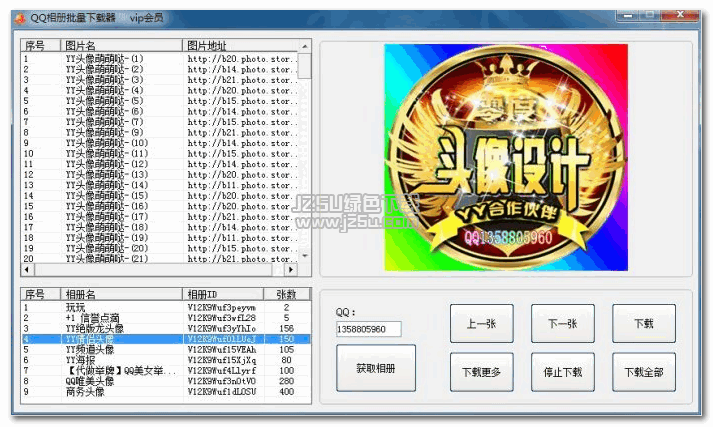Click the count 400 for 商务头像

coord(286,392)
